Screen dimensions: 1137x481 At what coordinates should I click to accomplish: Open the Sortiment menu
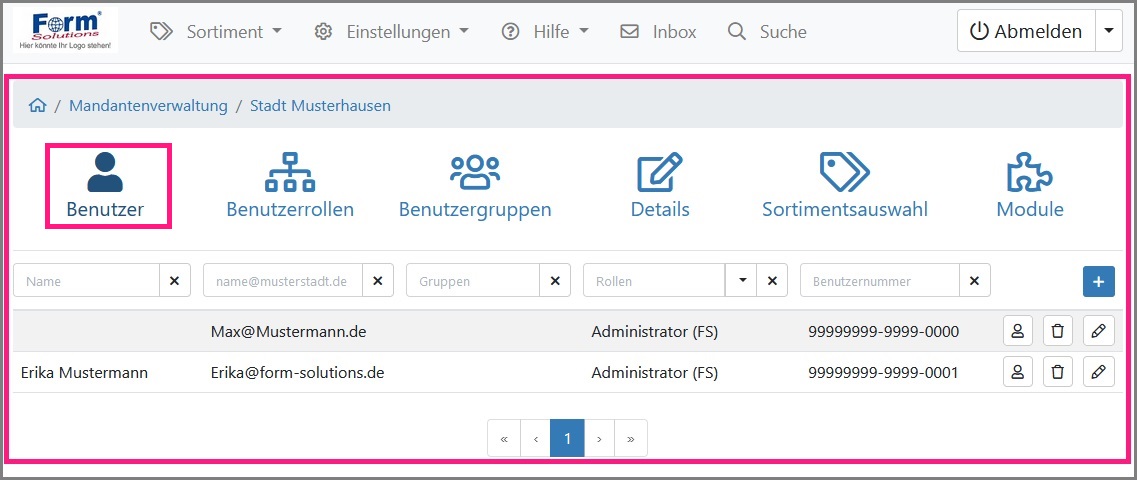[216, 32]
